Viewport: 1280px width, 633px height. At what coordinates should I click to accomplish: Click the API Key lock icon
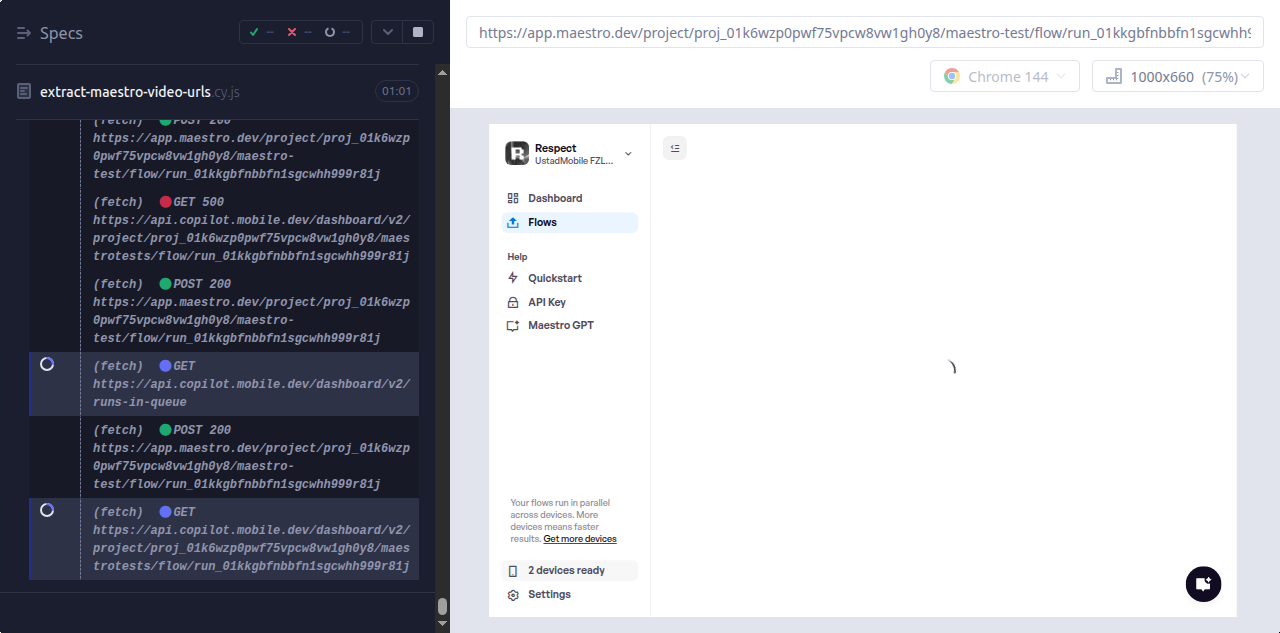pyautogui.click(x=513, y=302)
